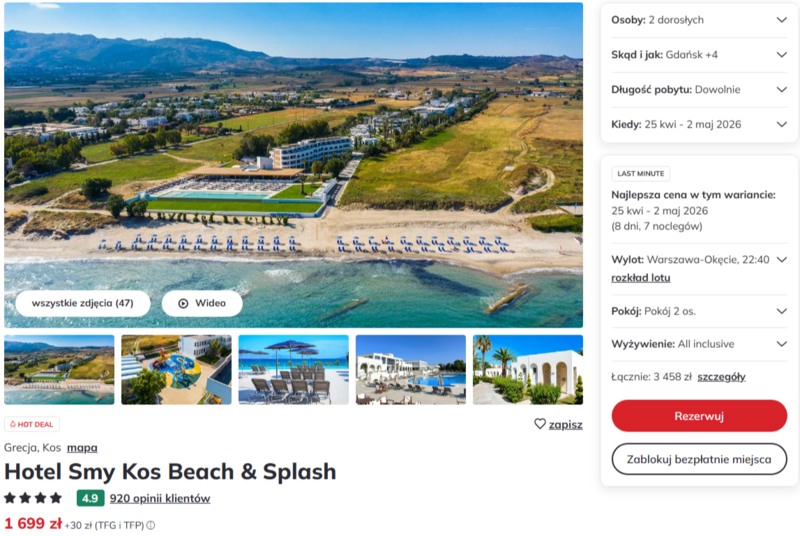Click the play icon on Wideo button
The width and height of the screenshot is (800, 536).
point(183,303)
